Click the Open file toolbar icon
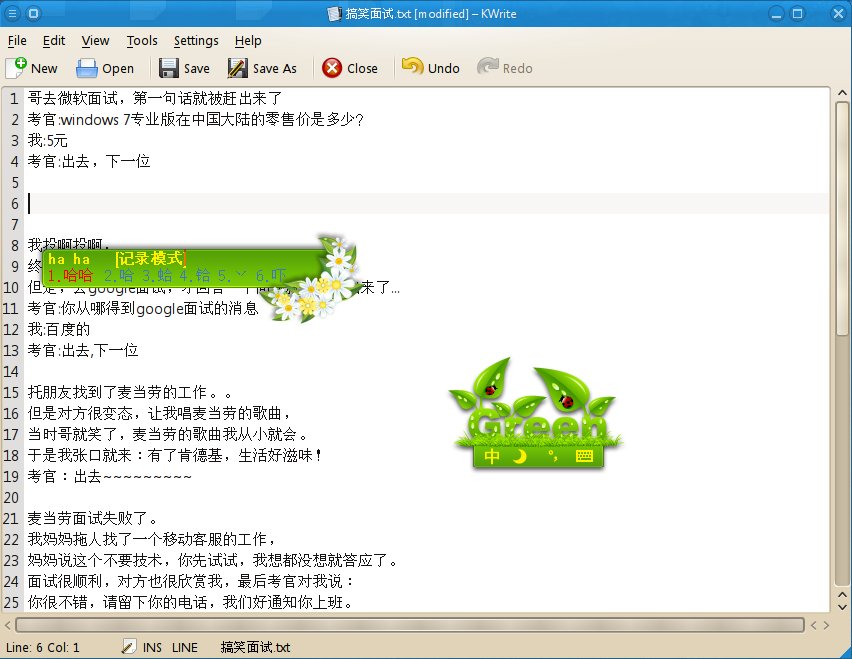Viewport: 852px width, 659px height. click(x=87, y=68)
